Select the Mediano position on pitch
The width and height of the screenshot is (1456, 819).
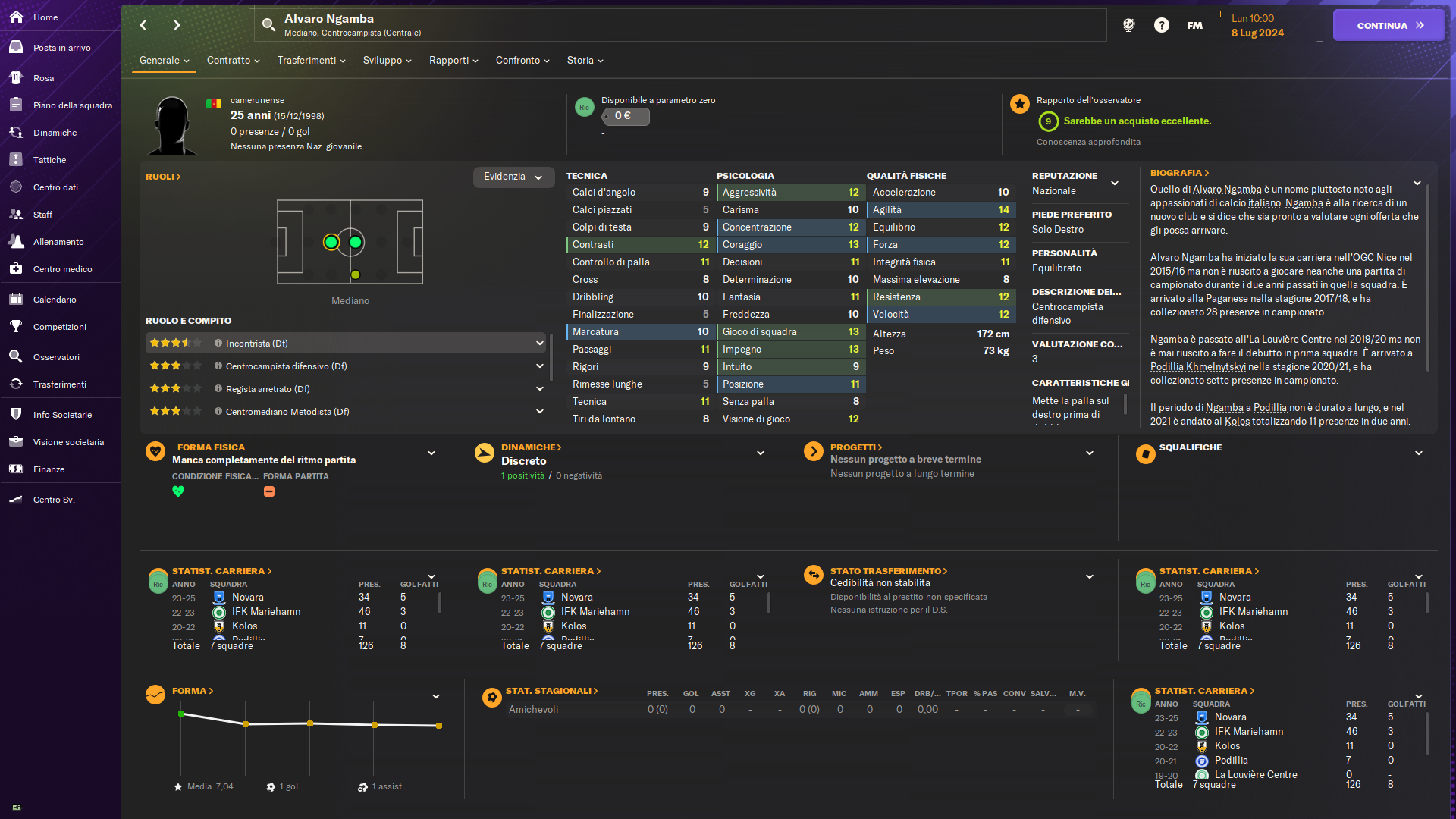(x=331, y=243)
